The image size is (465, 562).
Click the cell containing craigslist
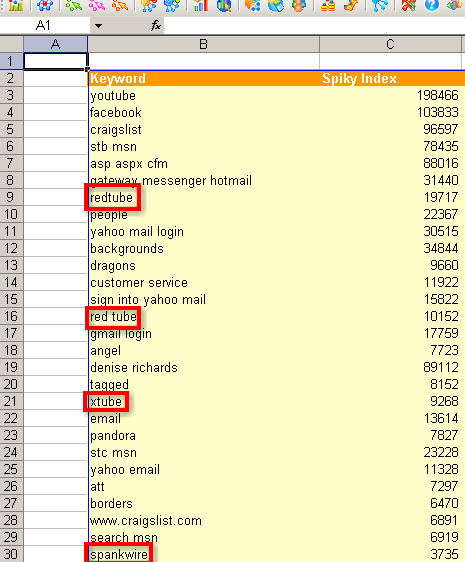(203, 129)
